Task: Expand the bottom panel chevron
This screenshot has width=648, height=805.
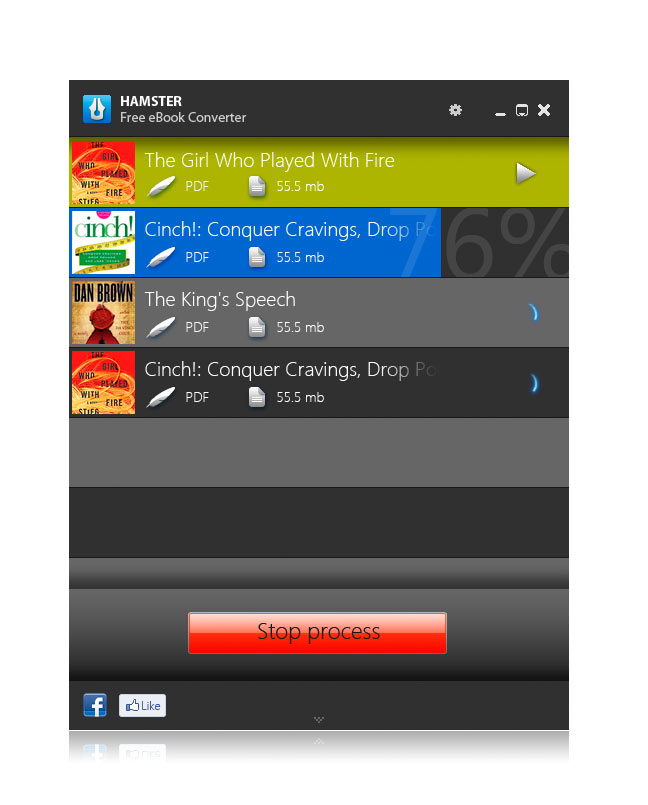Action: (x=319, y=719)
